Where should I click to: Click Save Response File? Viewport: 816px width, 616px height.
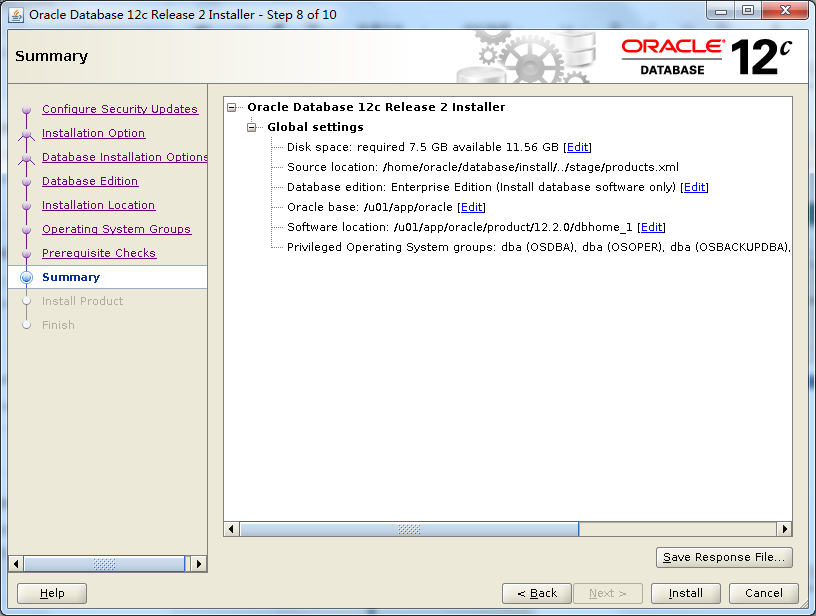tap(723, 557)
